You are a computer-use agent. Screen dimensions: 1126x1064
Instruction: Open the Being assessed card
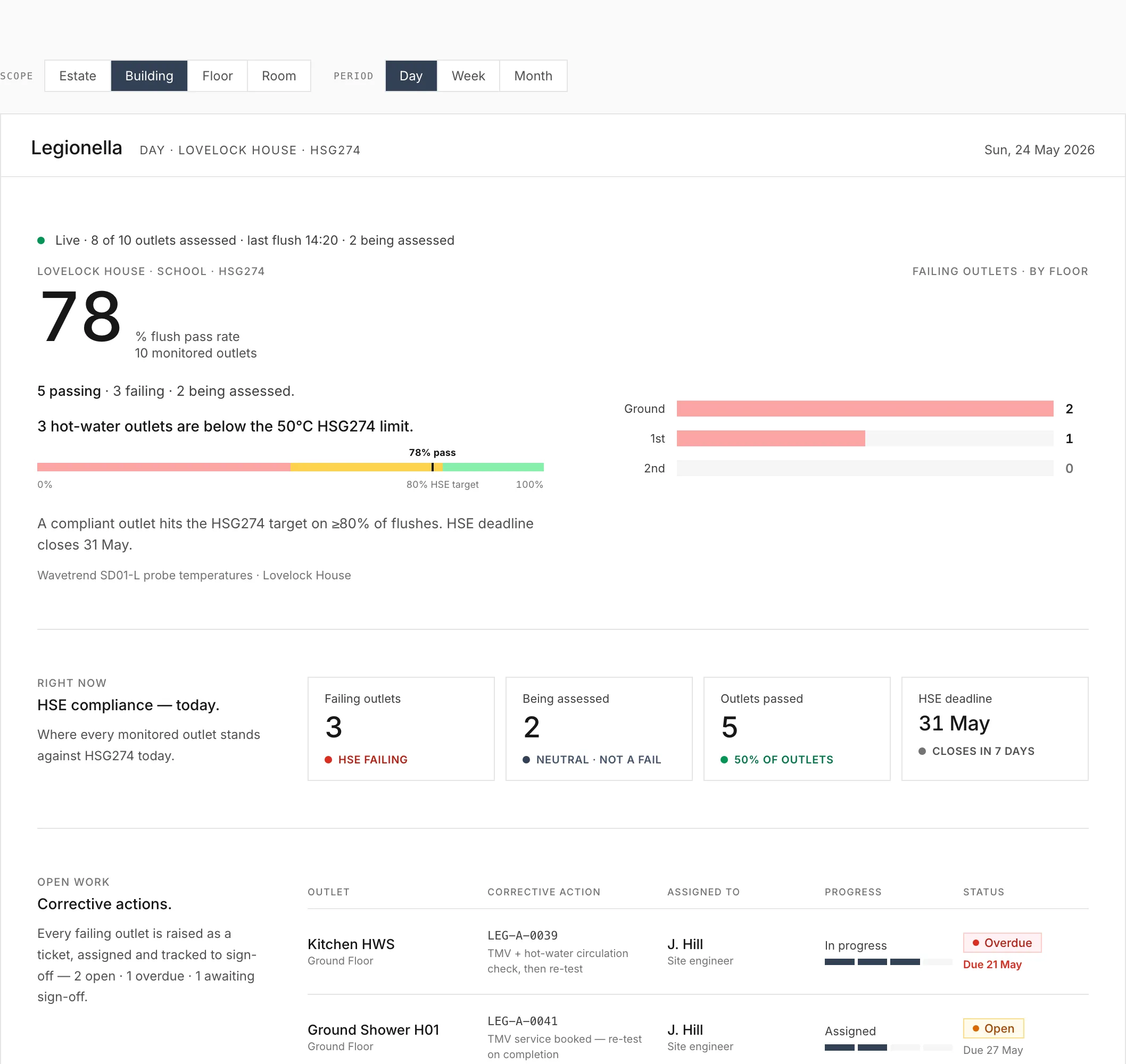[599, 729]
